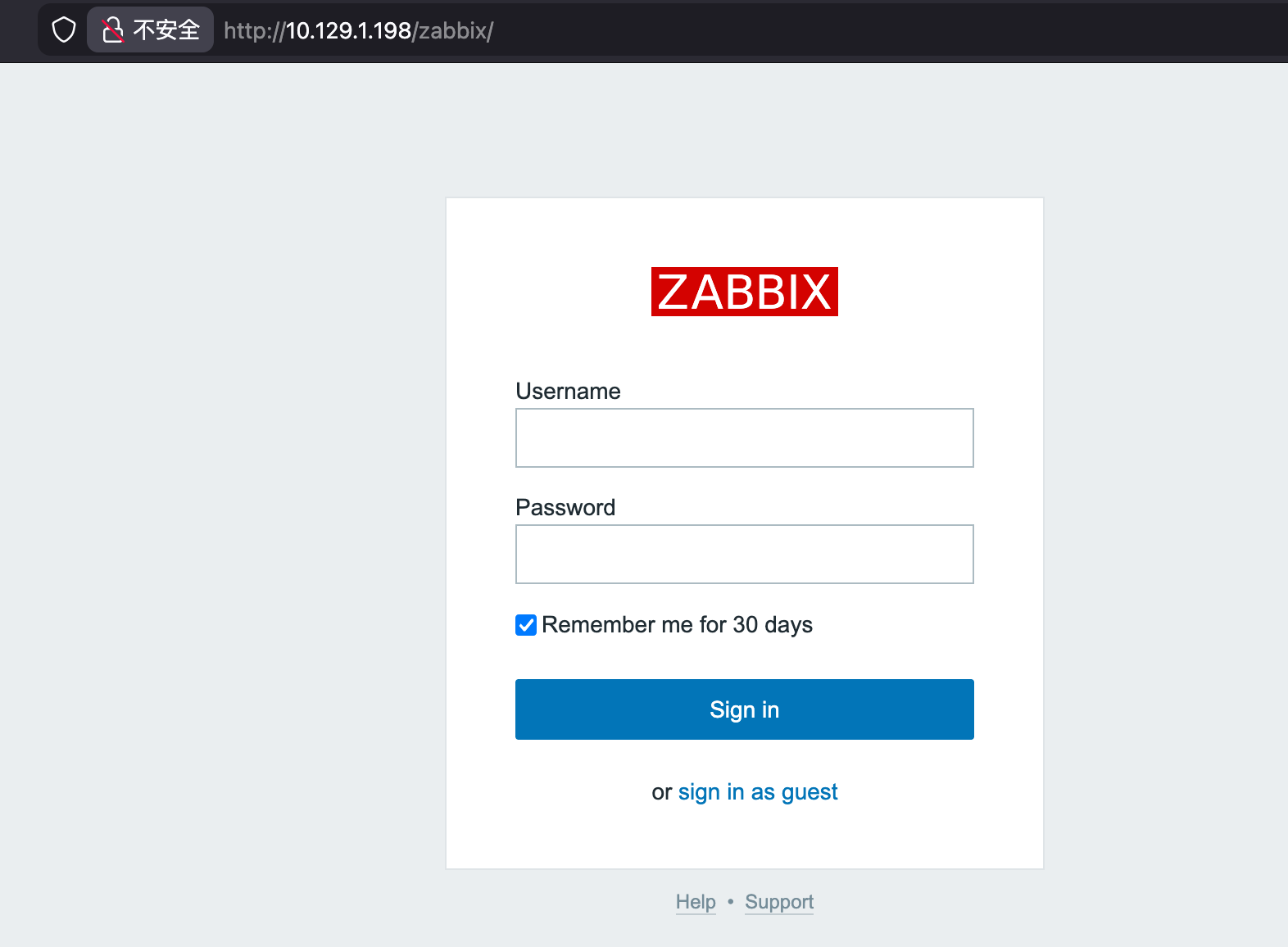
Task: Click the dot separator between Help and Support
Action: pyautogui.click(x=730, y=902)
